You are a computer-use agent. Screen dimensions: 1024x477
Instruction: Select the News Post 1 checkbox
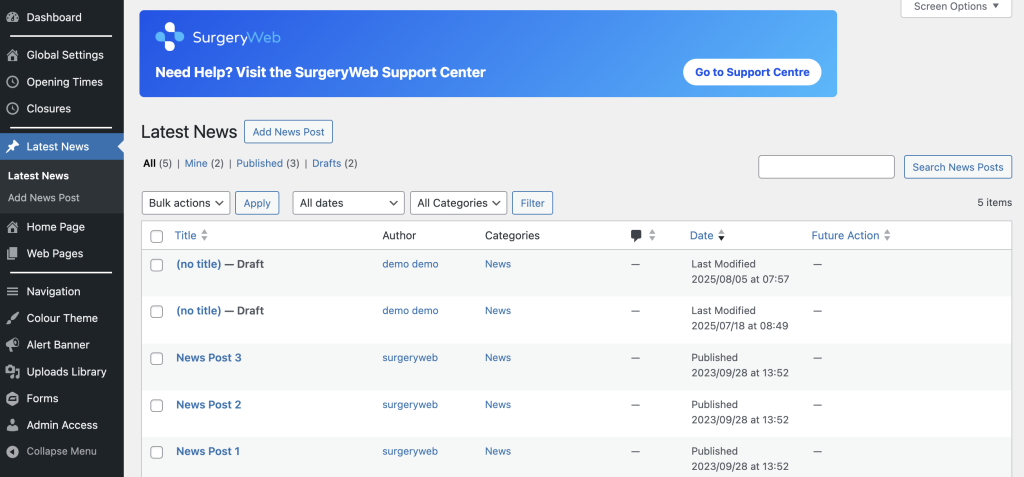click(x=157, y=452)
